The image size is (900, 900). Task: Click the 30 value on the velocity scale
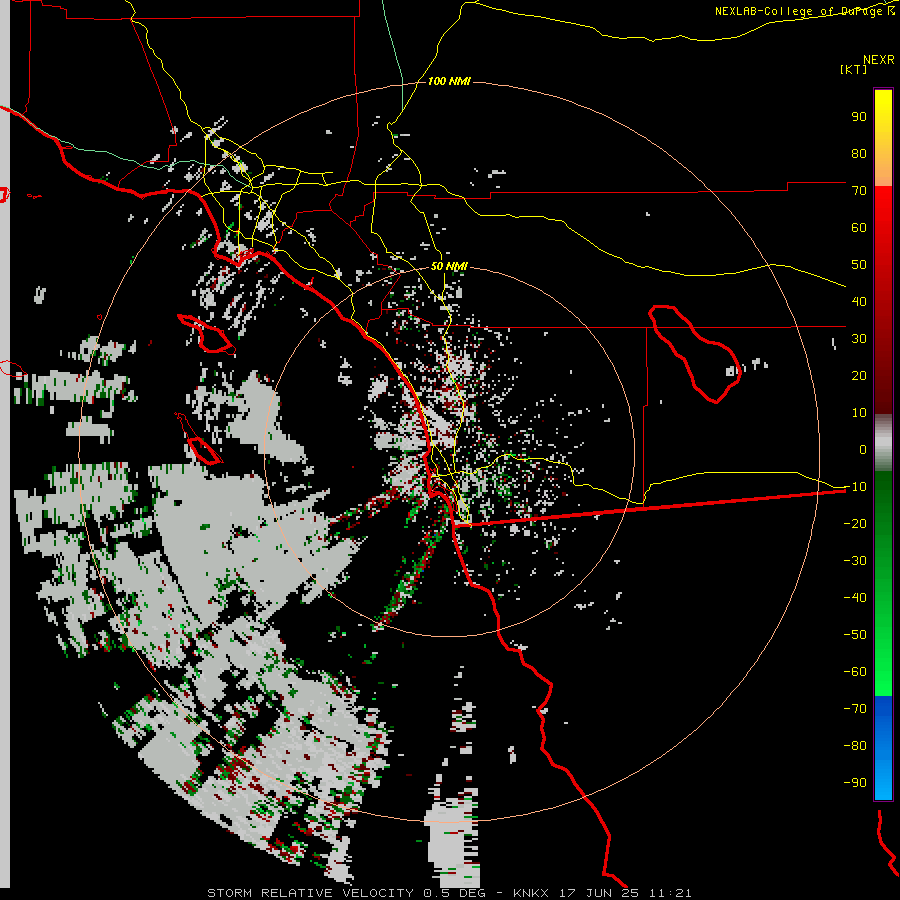(x=859, y=339)
